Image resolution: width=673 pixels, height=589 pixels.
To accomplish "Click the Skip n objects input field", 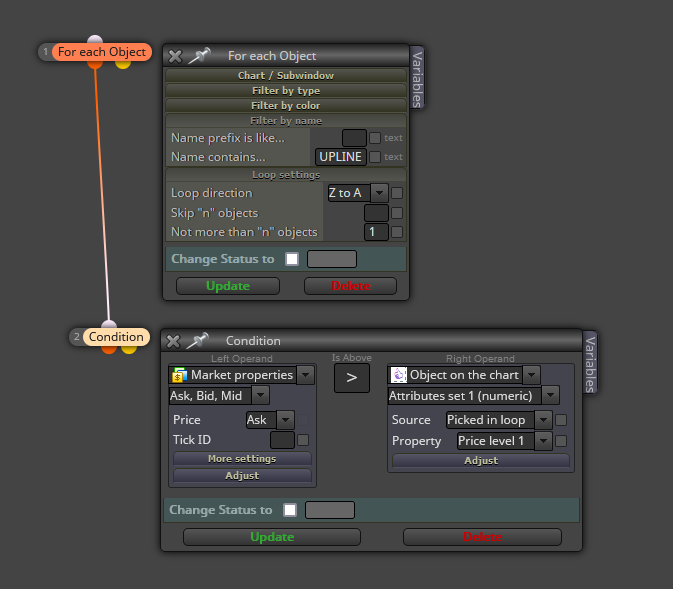I will click(376, 213).
